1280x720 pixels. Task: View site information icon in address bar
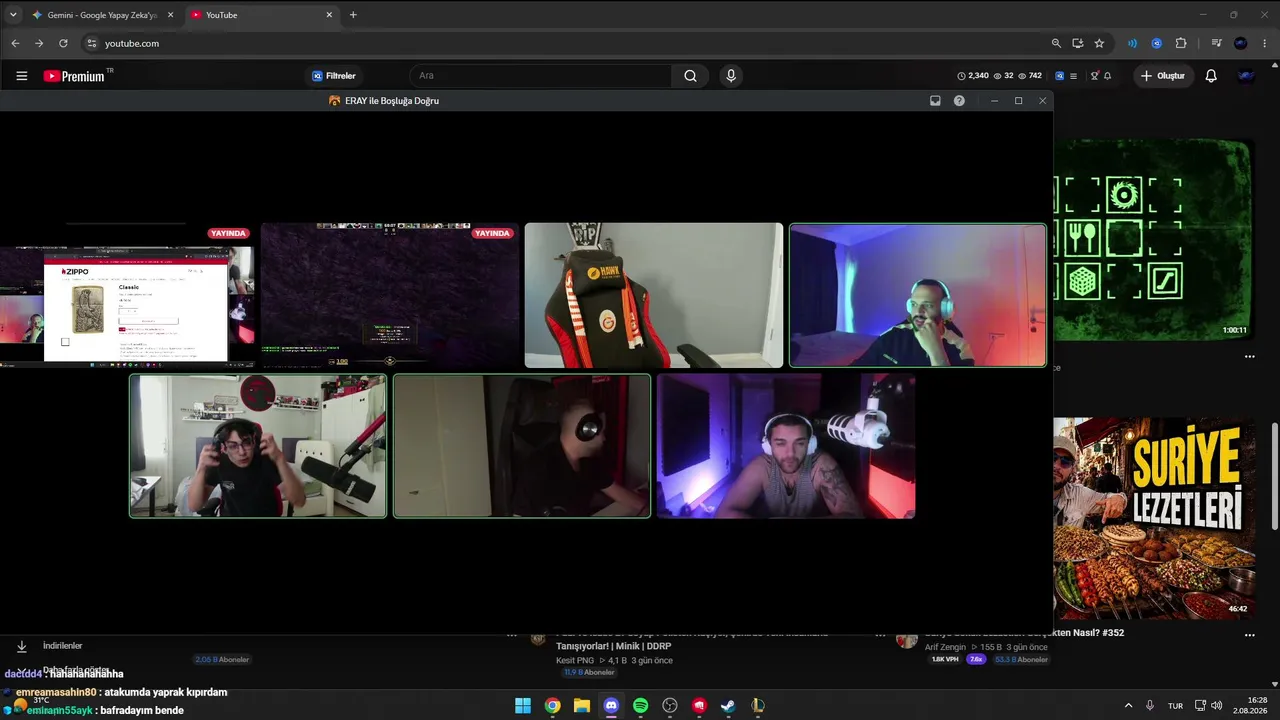pyautogui.click(x=92, y=43)
